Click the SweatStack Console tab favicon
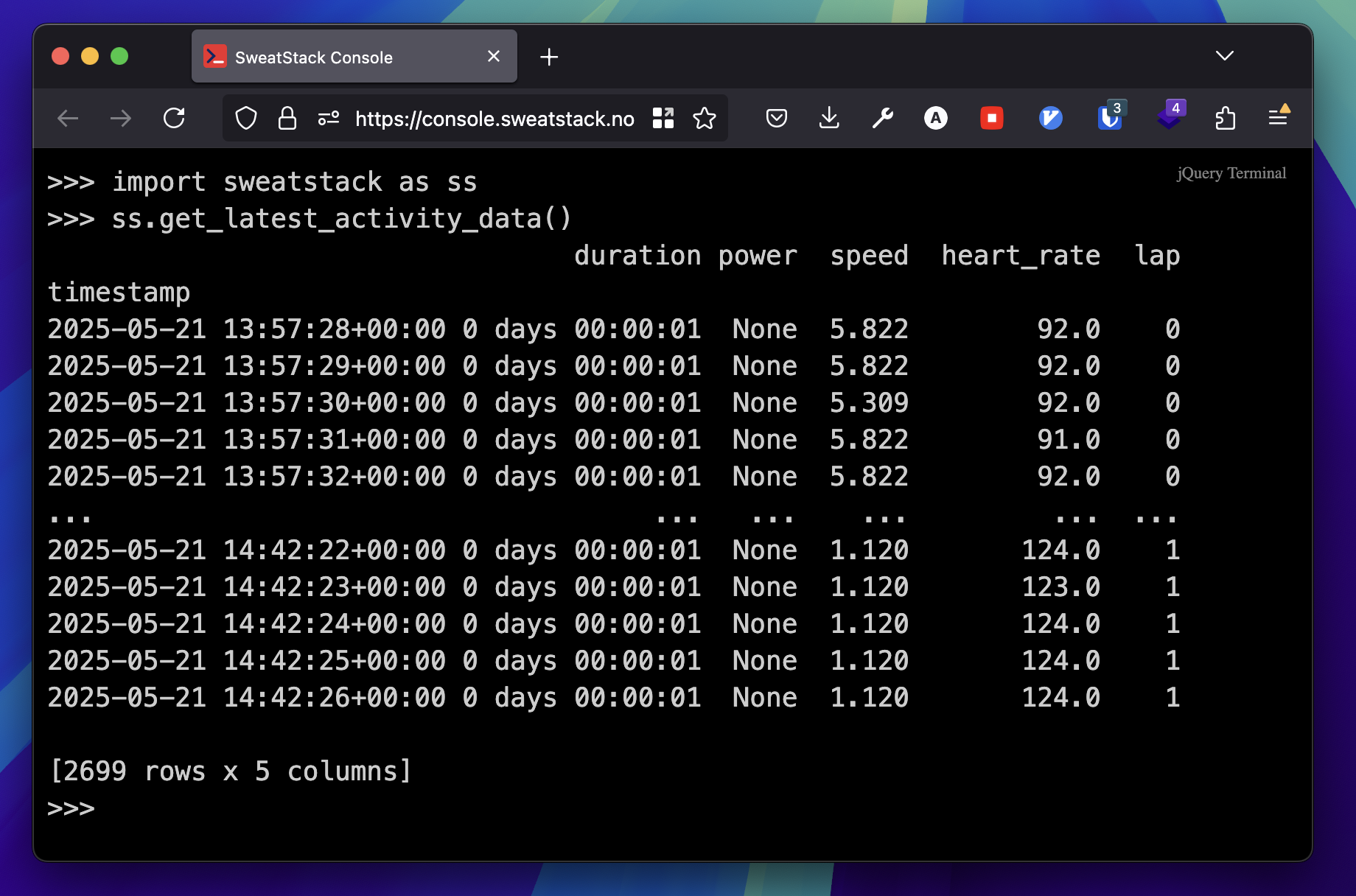Screen dimensions: 1356x896 [215, 57]
